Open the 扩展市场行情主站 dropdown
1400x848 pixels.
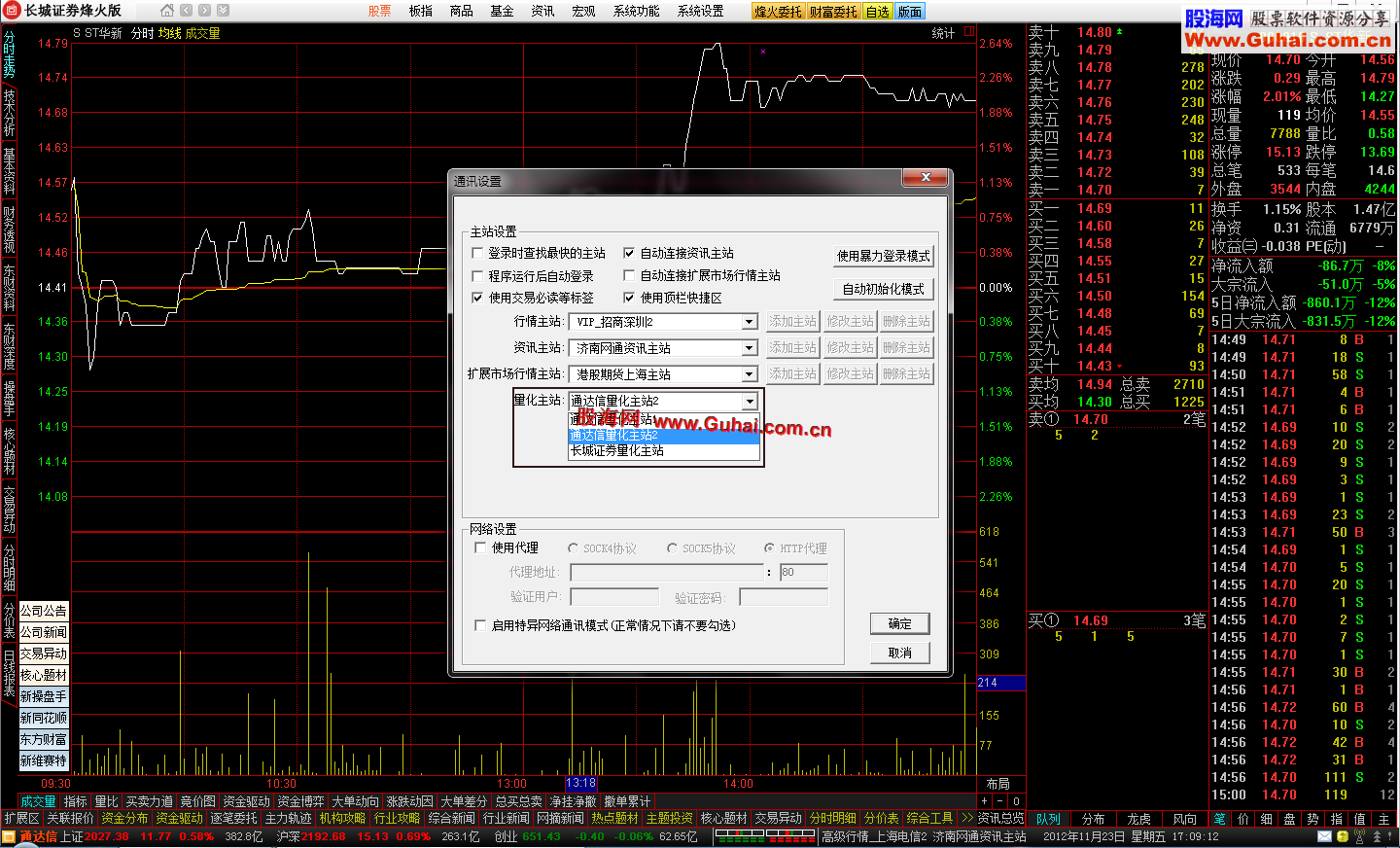[749, 374]
